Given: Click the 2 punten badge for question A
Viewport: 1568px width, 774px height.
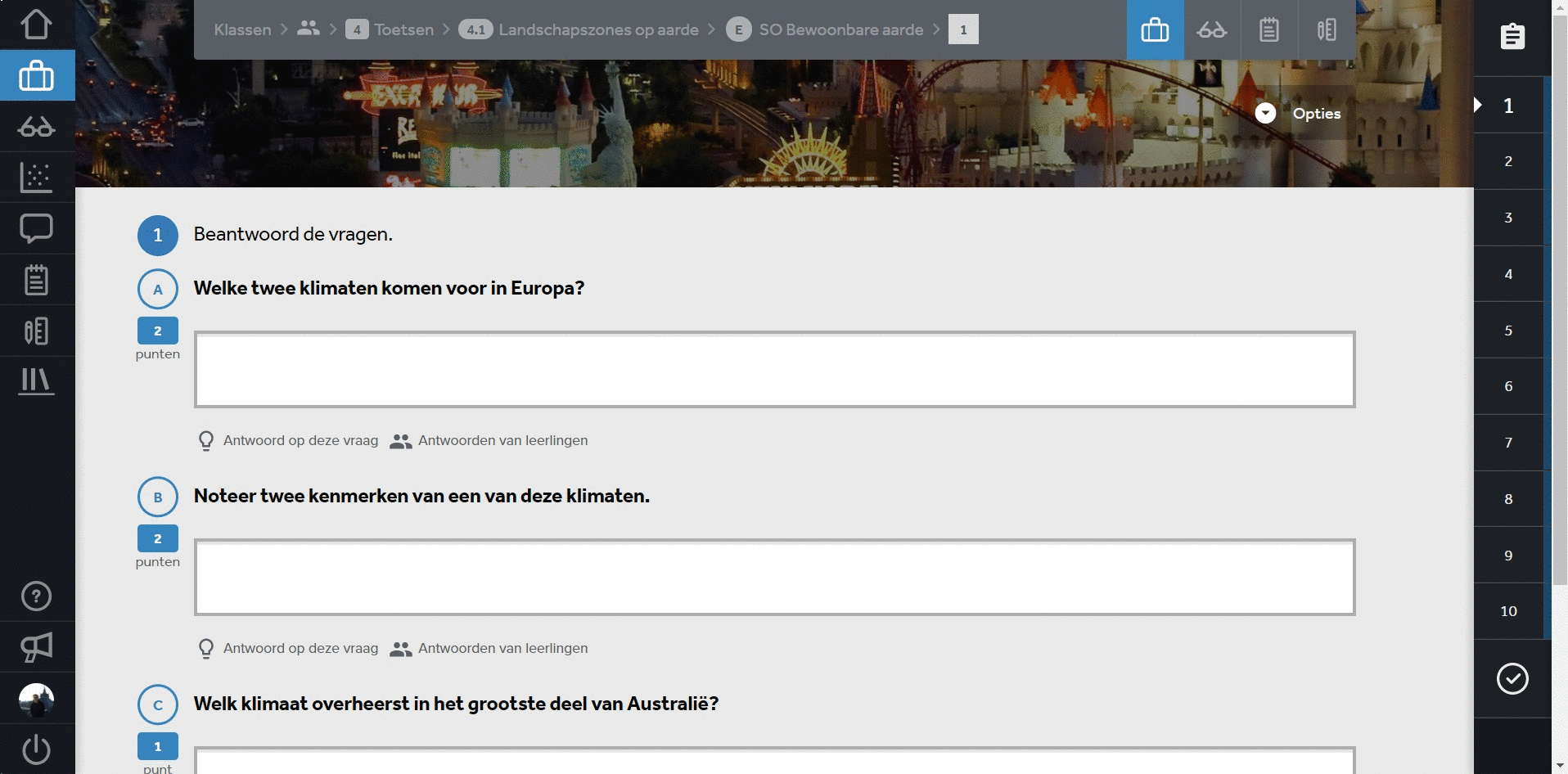Looking at the screenshot, I should point(158,331).
